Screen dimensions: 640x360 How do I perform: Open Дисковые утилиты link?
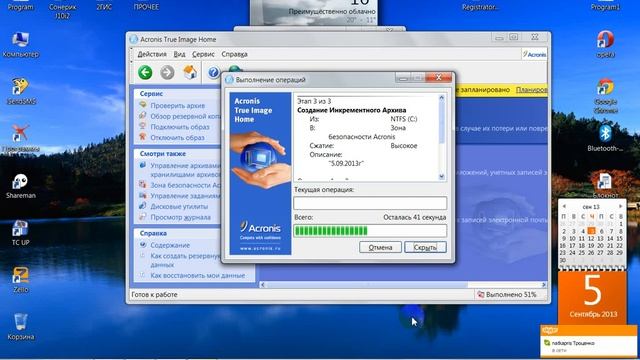coord(179,206)
